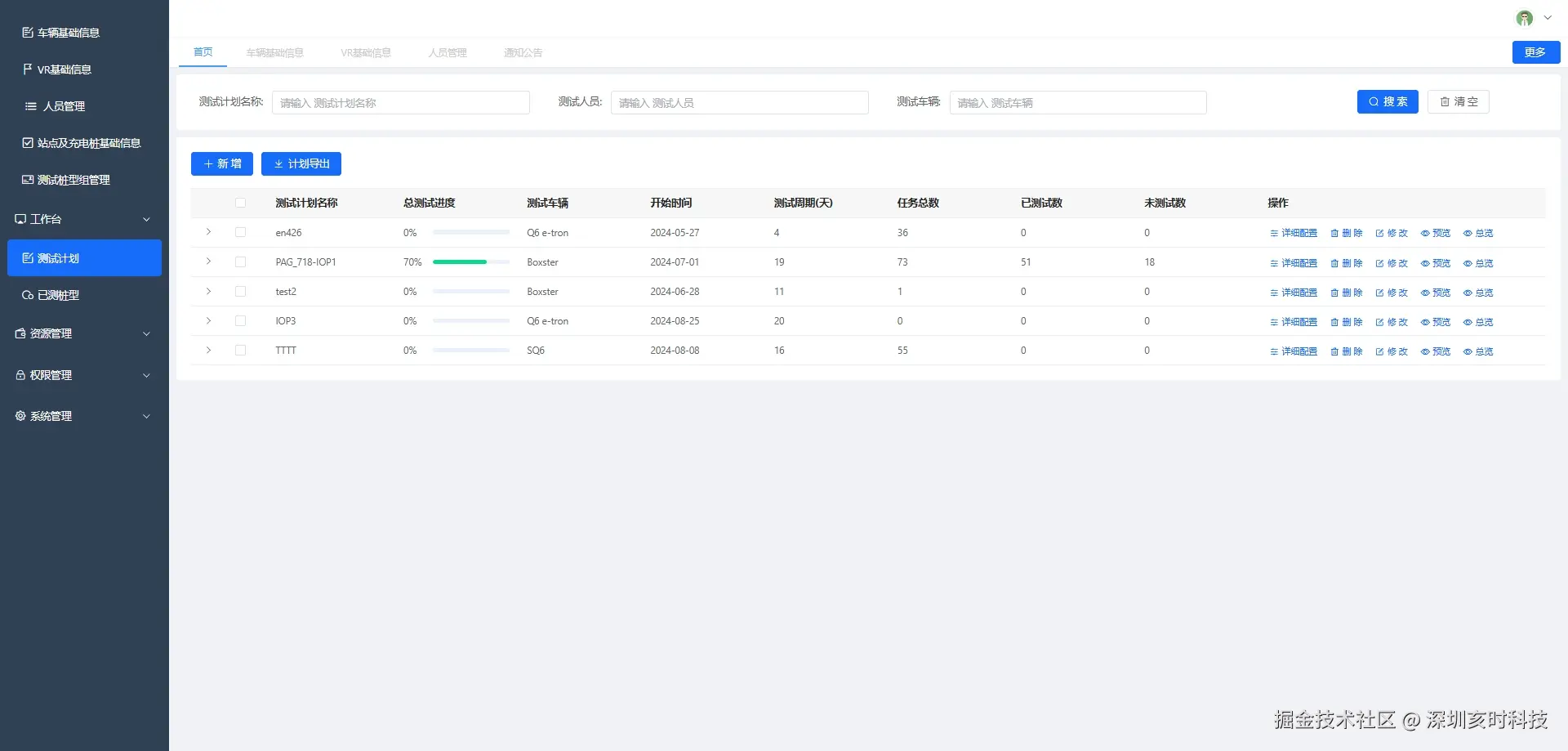
Task: Click the 计划导出 export button
Action: [x=301, y=164]
